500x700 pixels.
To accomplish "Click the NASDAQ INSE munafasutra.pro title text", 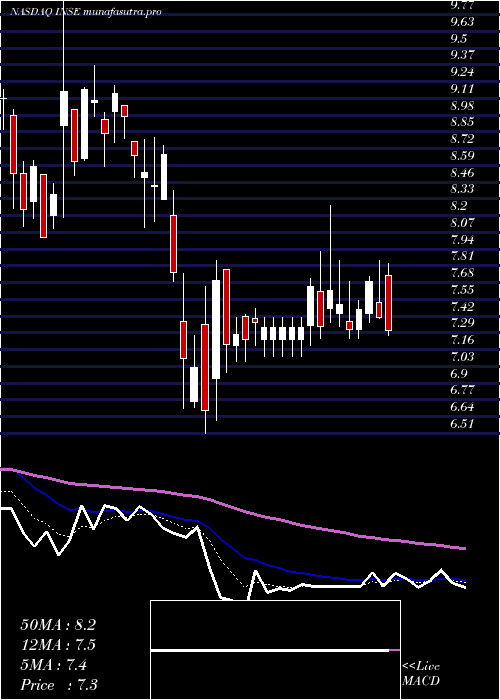I will click(x=85, y=12).
